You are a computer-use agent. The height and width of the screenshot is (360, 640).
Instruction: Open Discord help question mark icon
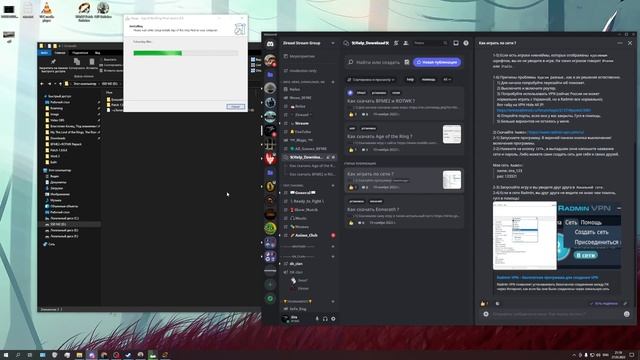(x=466, y=43)
